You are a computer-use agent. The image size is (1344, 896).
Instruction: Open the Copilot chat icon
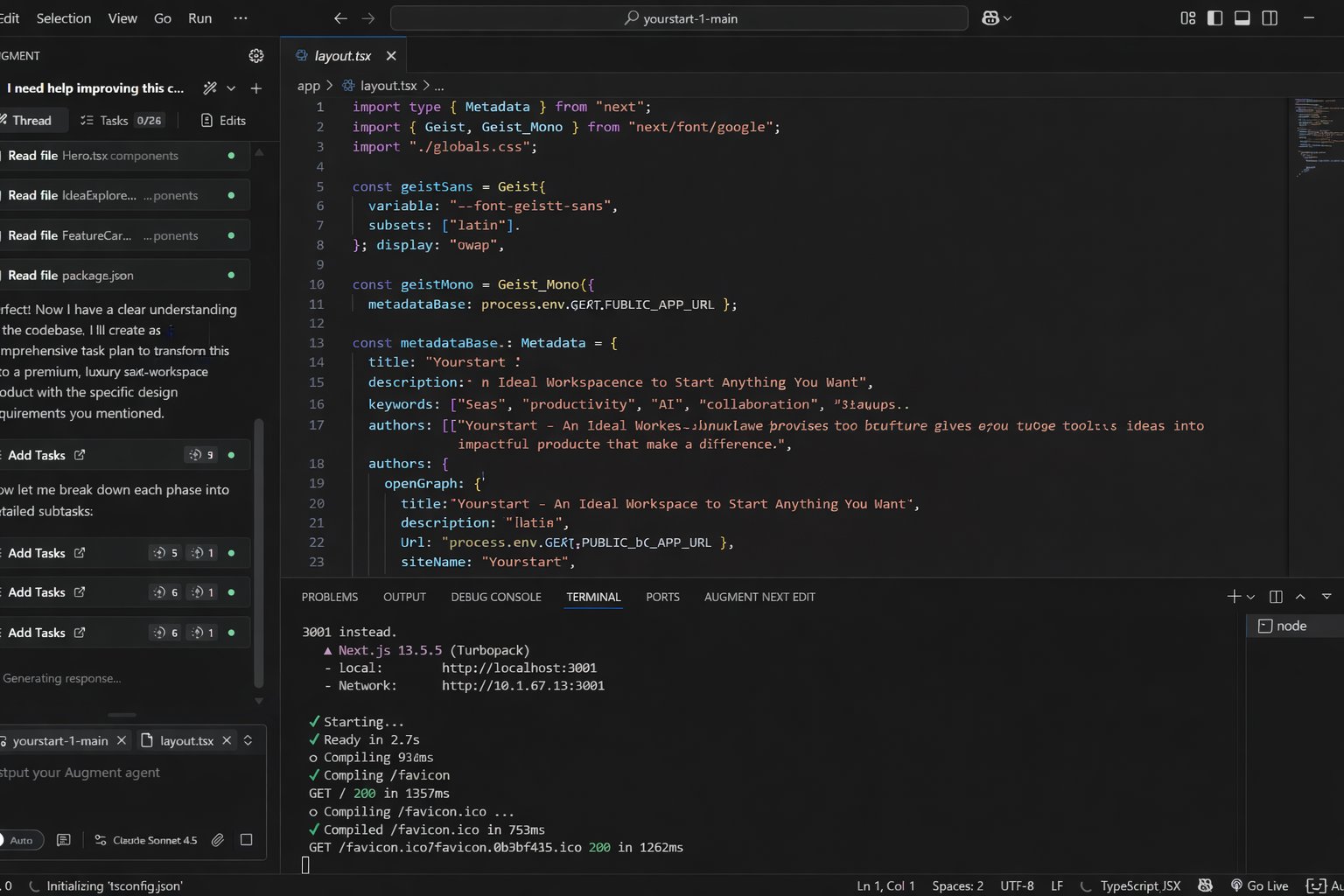tap(990, 18)
